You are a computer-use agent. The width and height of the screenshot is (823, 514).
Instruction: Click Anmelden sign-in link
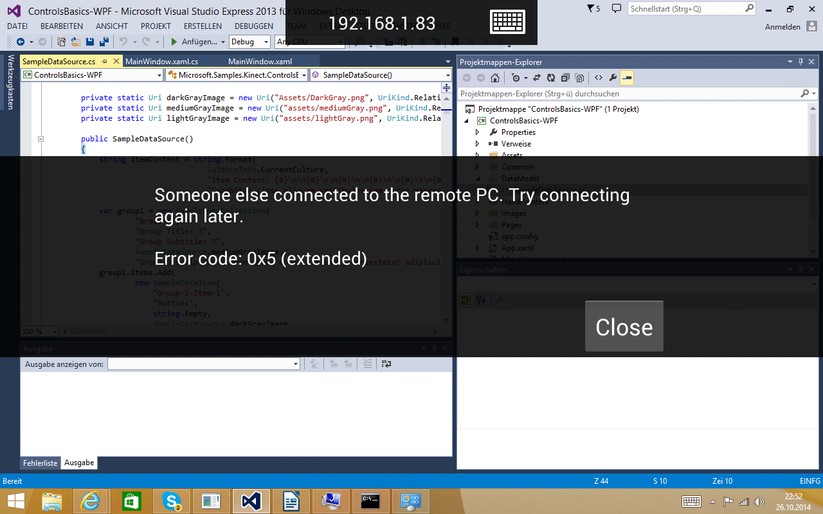(782, 27)
